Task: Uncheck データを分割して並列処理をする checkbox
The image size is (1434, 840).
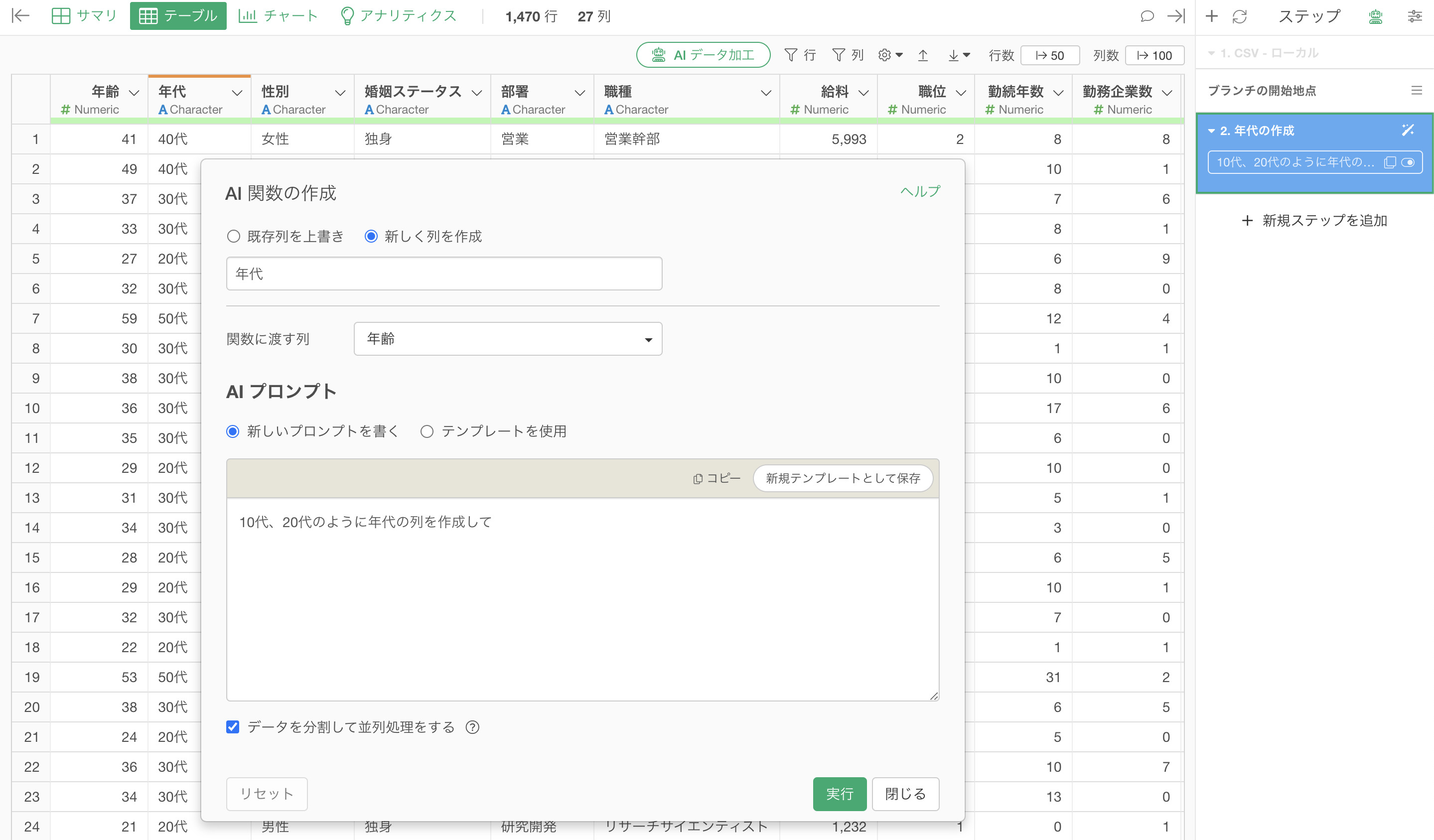Action: pos(233,727)
